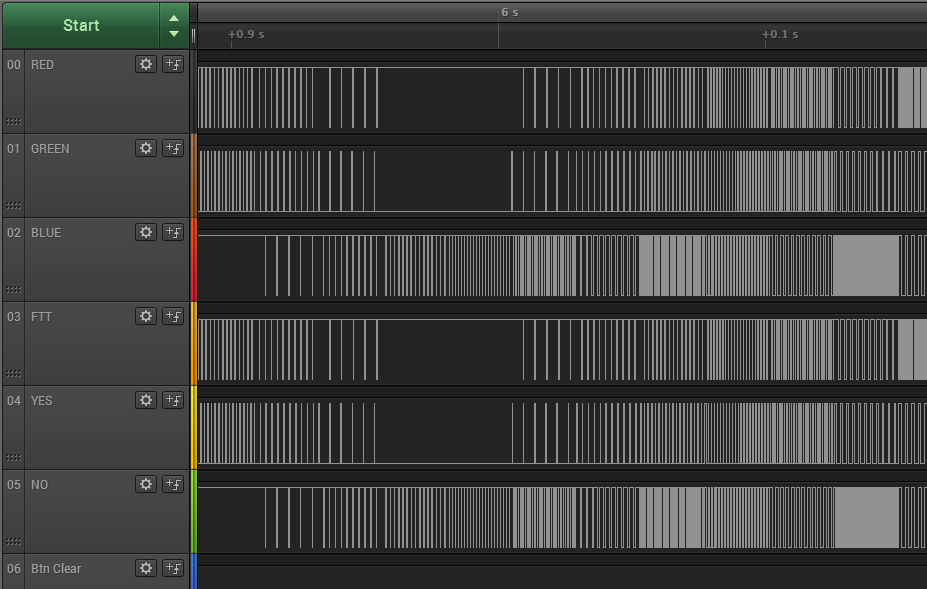Click the brown color strip of GREEN channel
Image resolution: width=927 pixels, height=589 pixels.
193,176
